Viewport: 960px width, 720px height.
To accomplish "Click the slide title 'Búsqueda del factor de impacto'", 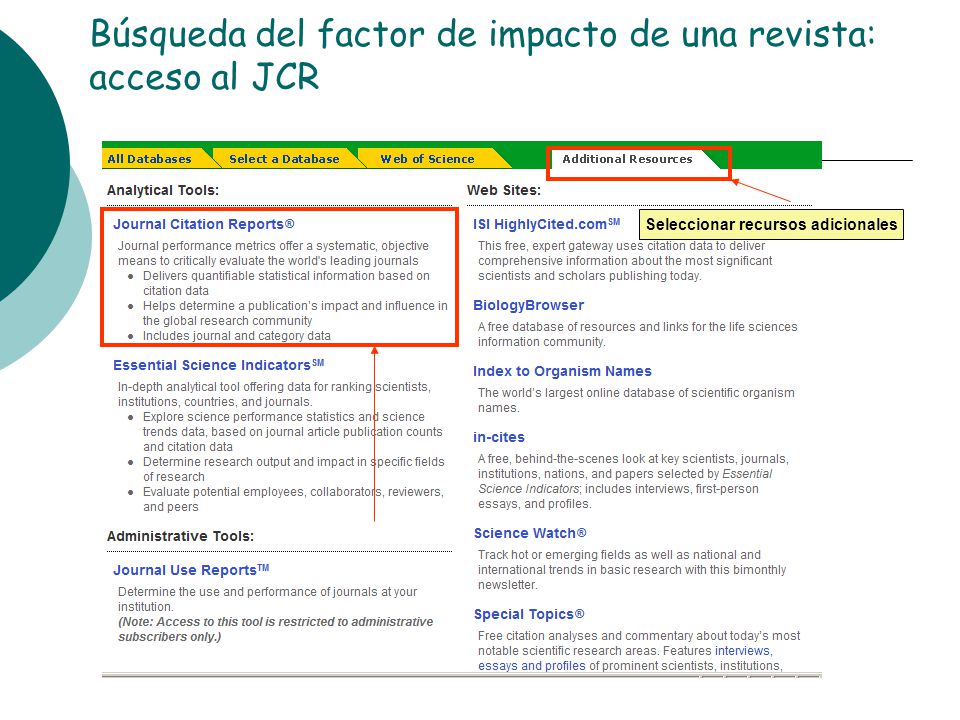I will pyautogui.click(x=482, y=55).
